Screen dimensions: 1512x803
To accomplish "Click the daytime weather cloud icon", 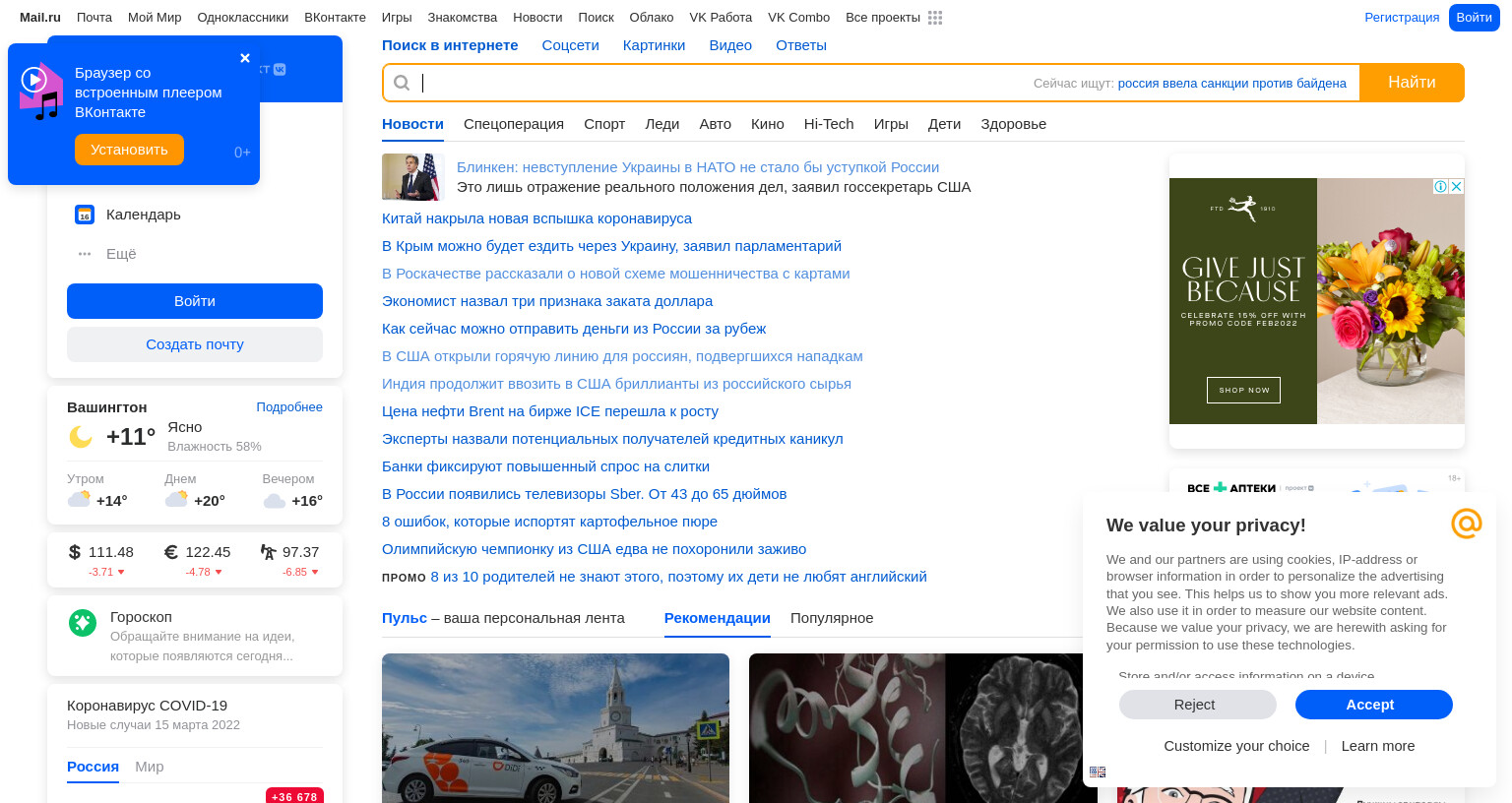I will (176, 499).
